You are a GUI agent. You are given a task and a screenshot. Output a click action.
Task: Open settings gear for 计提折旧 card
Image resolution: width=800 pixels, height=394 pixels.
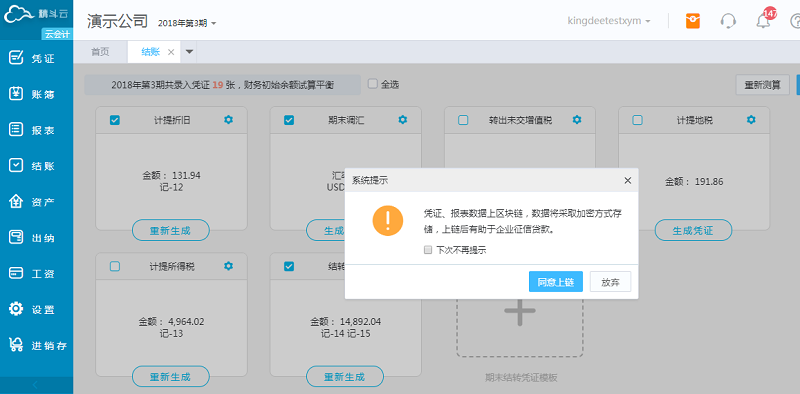click(228, 119)
